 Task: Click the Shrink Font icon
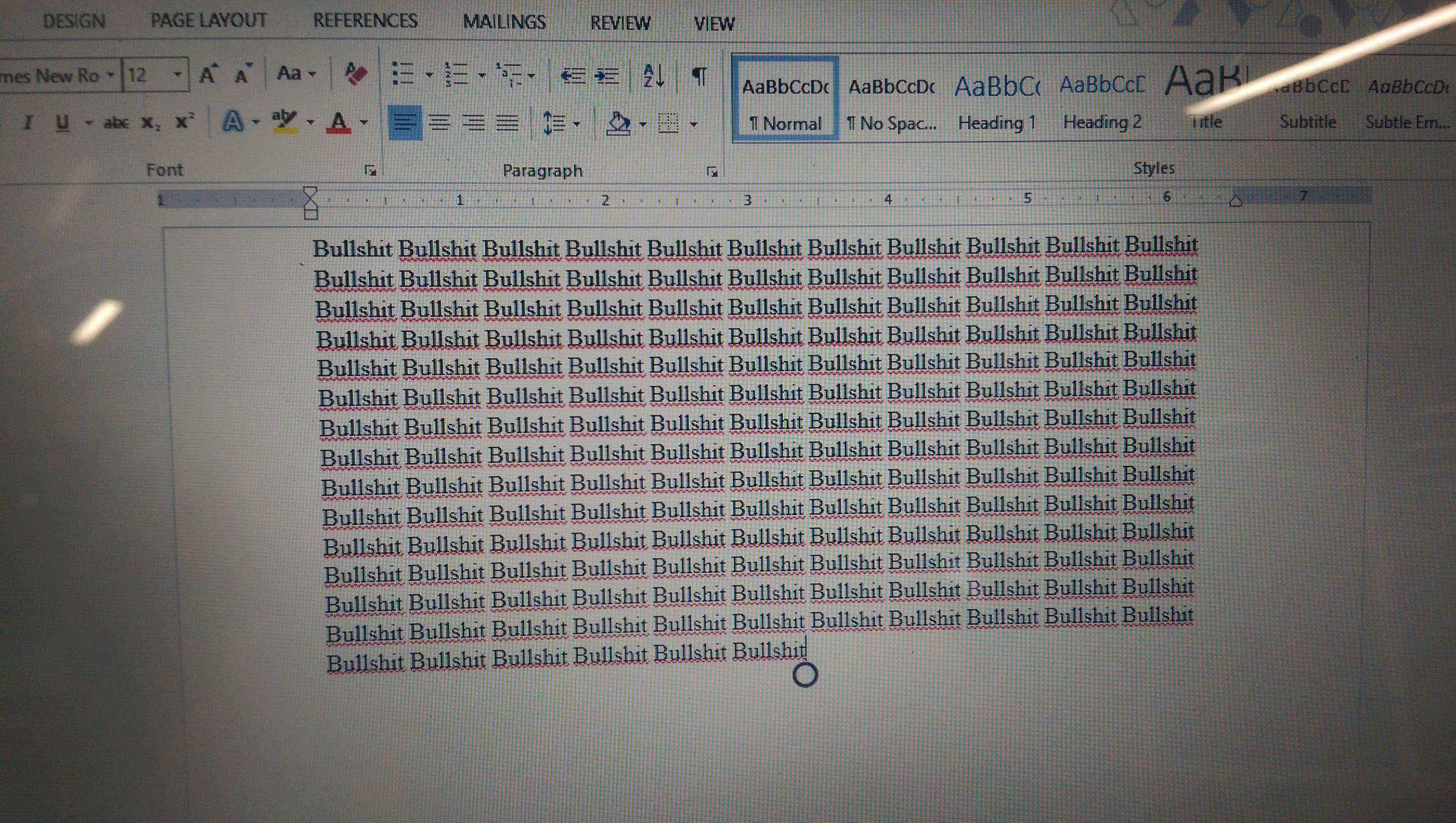click(x=243, y=74)
